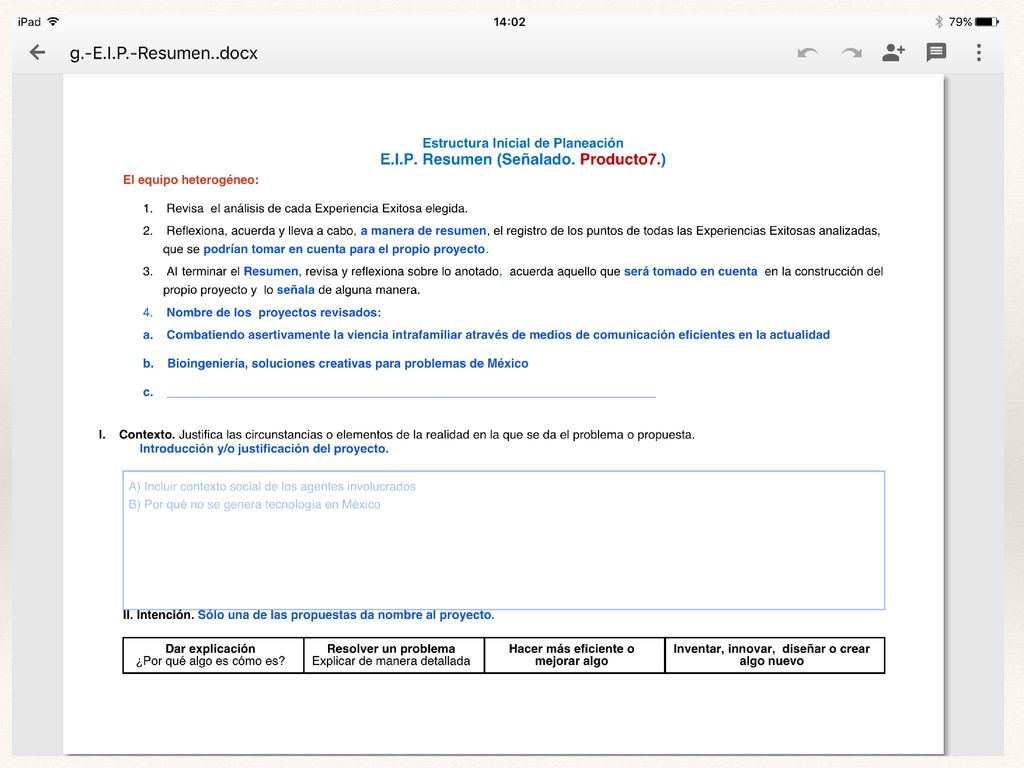The image size is (1024, 768).
Task: Tap the clock showing 14:02
Action: click(x=509, y=22)
